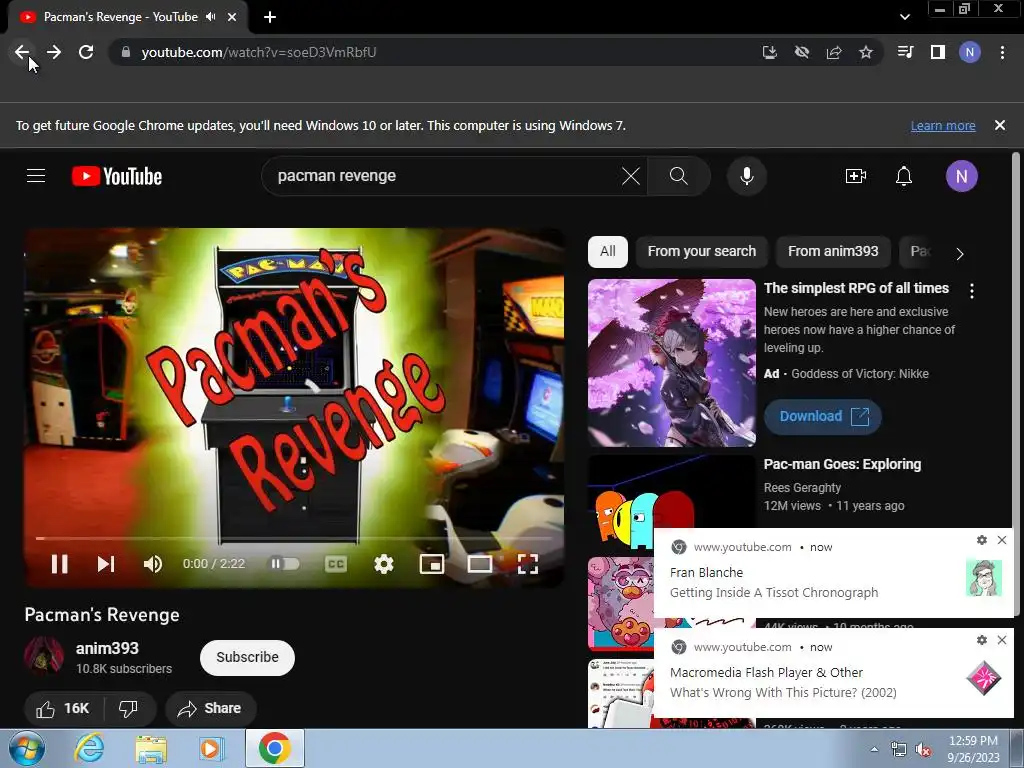Open Windows Explorer folder in the taskbar
The width and height of the screenshot is (1024, 768).
point(151,749)
